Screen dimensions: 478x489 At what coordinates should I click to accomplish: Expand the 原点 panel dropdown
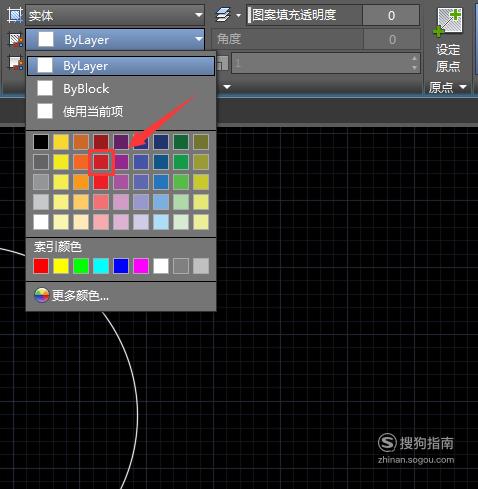pyautogui.click(x=448, y=87)
